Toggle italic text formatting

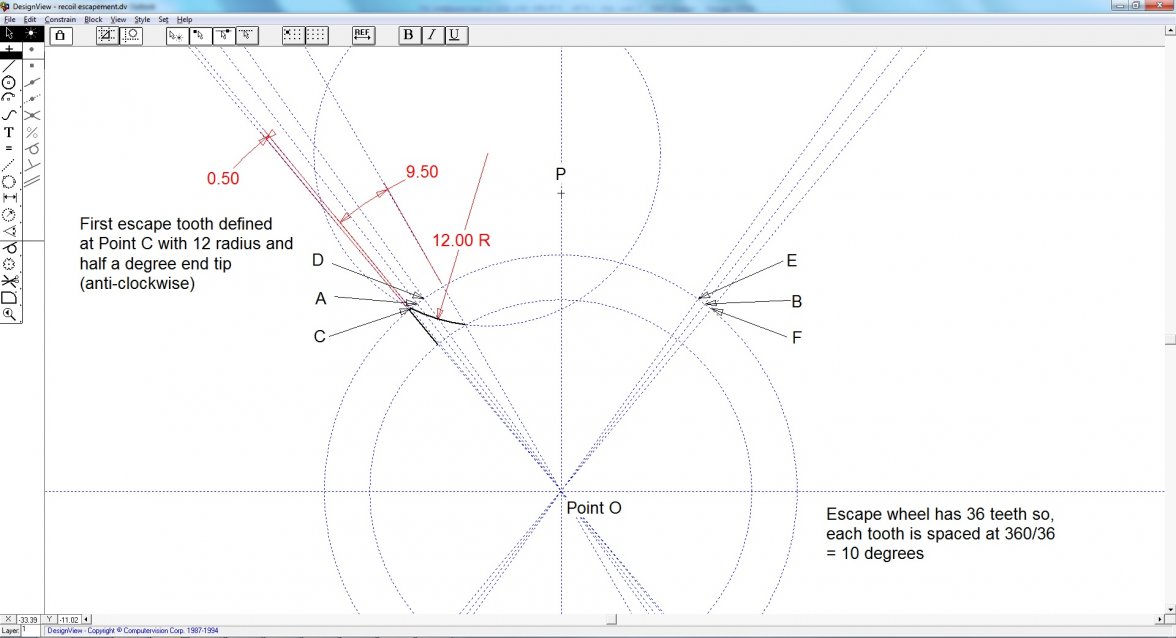[431, 35]
